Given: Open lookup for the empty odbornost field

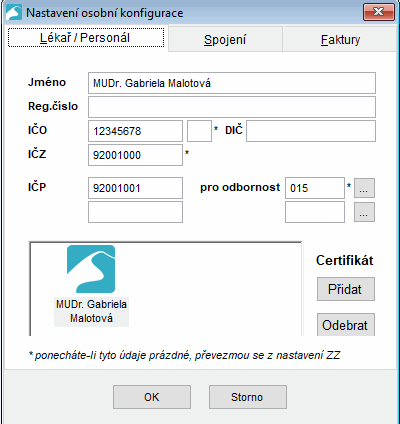Looking at the screenshot, I should click(x=364, y=212).
